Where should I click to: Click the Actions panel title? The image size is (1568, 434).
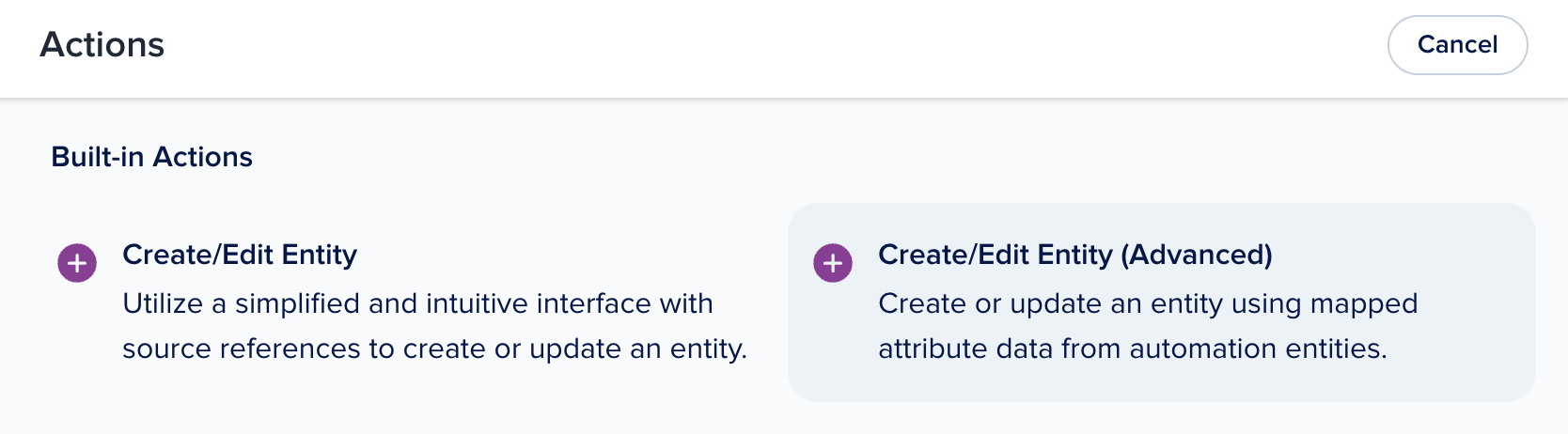[102, 45]
